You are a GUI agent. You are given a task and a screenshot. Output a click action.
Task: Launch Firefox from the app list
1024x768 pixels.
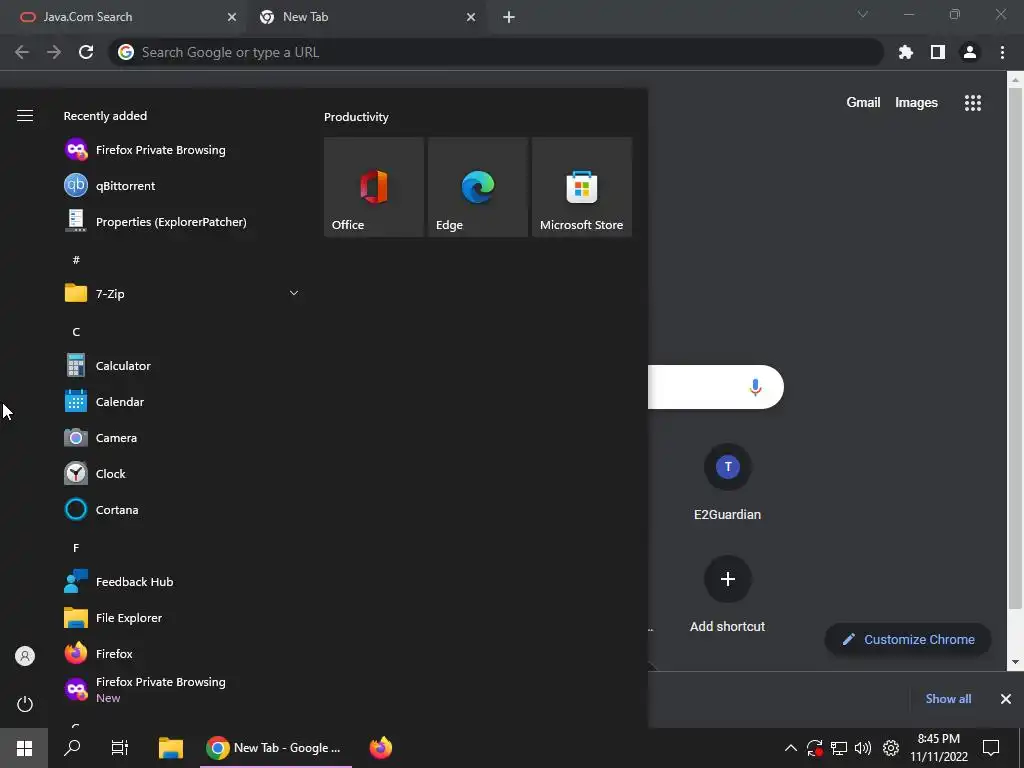pyautogui.click(x=182, y=653)
